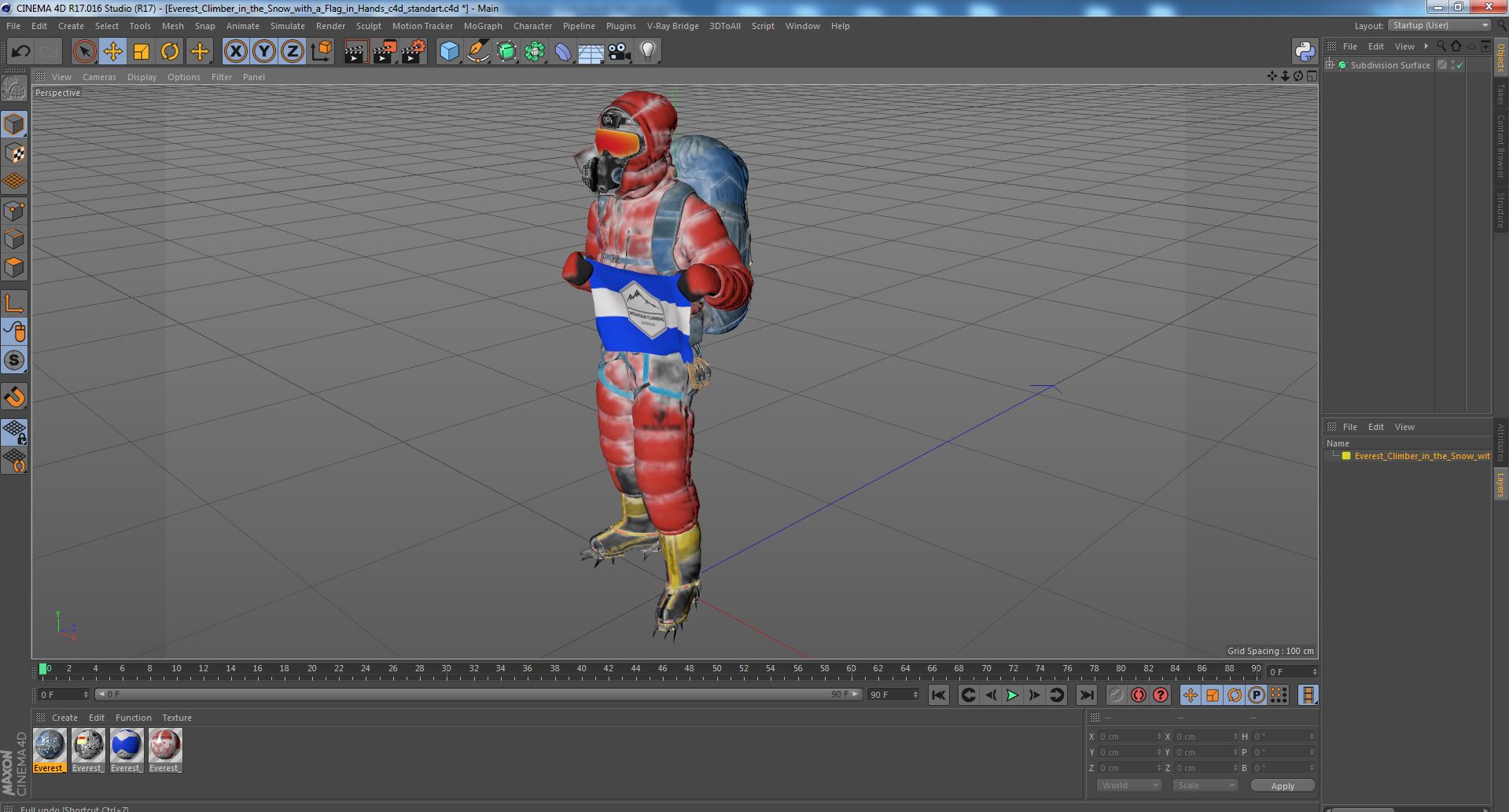The height and width of the screenshot is (812, 1509).
Task: Switch to Texture mode checker cube
Action: coord(14,153)
